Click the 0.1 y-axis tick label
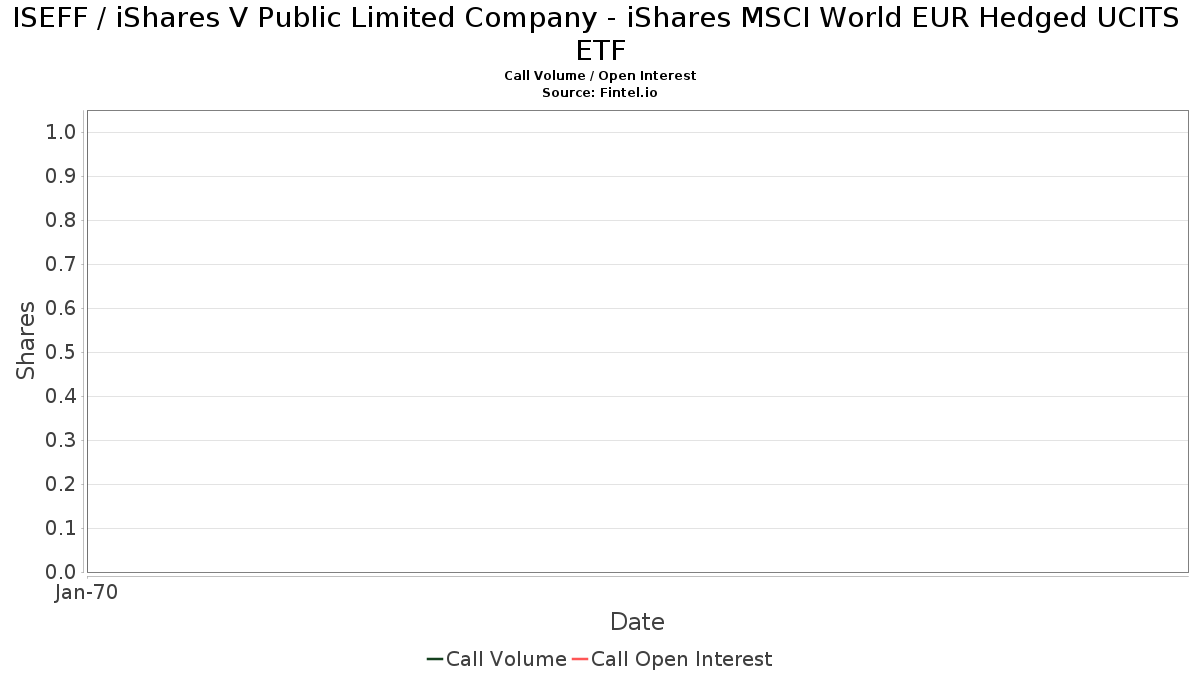 (x=61, y=528)
